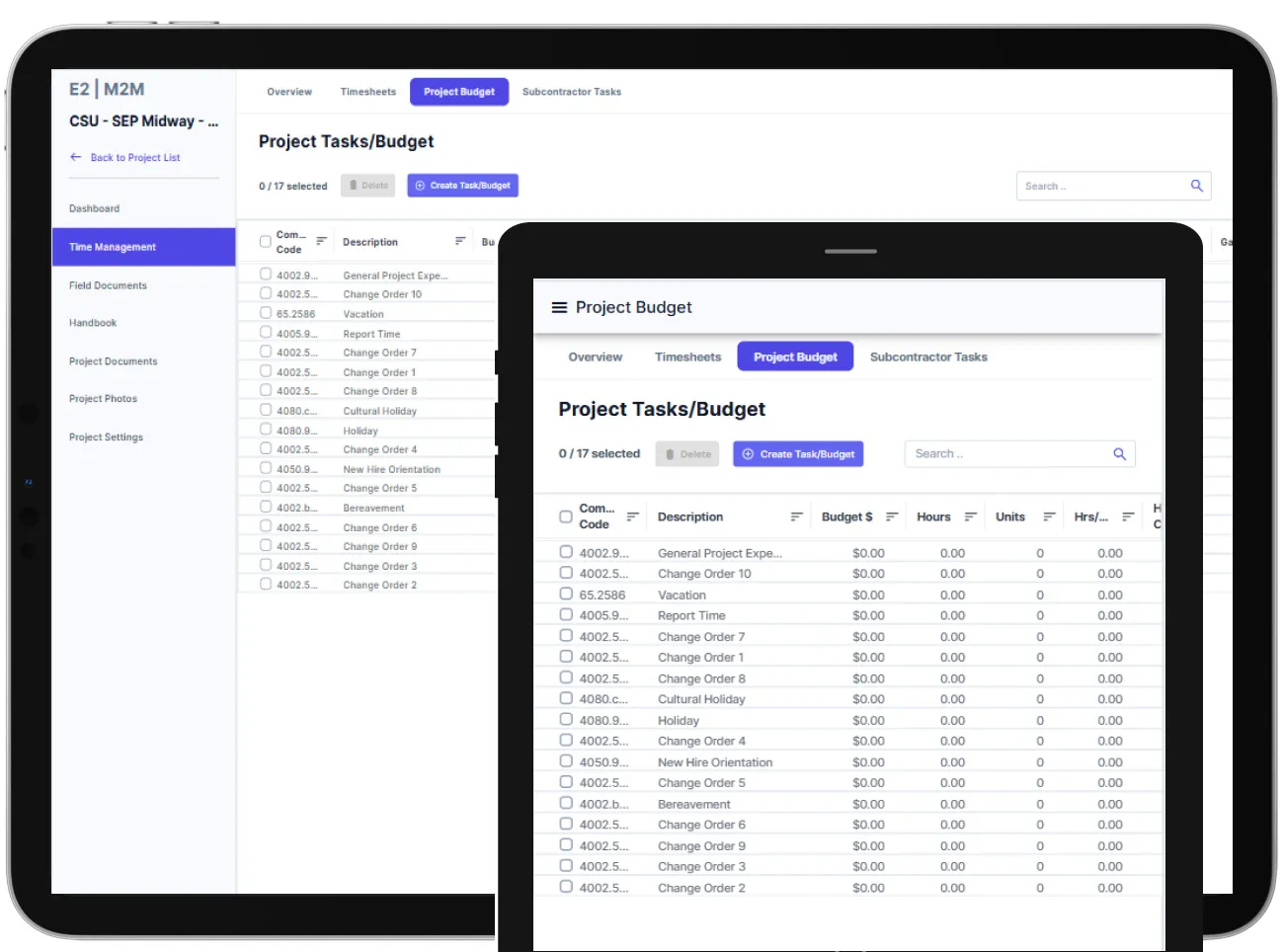Screen dimensions: 1284x952
Task: Open Subcontractor Tasks tab in the back tablet
Action: [x=571, y=92]
